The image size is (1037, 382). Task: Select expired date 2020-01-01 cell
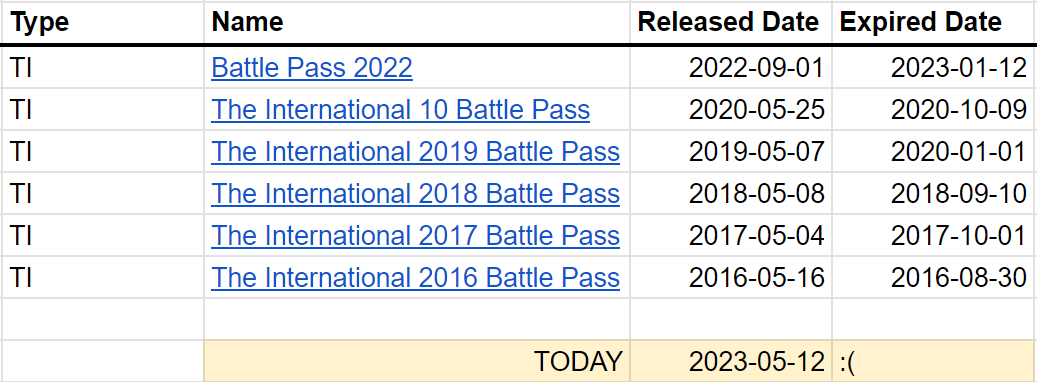click(x=934, y=152)
